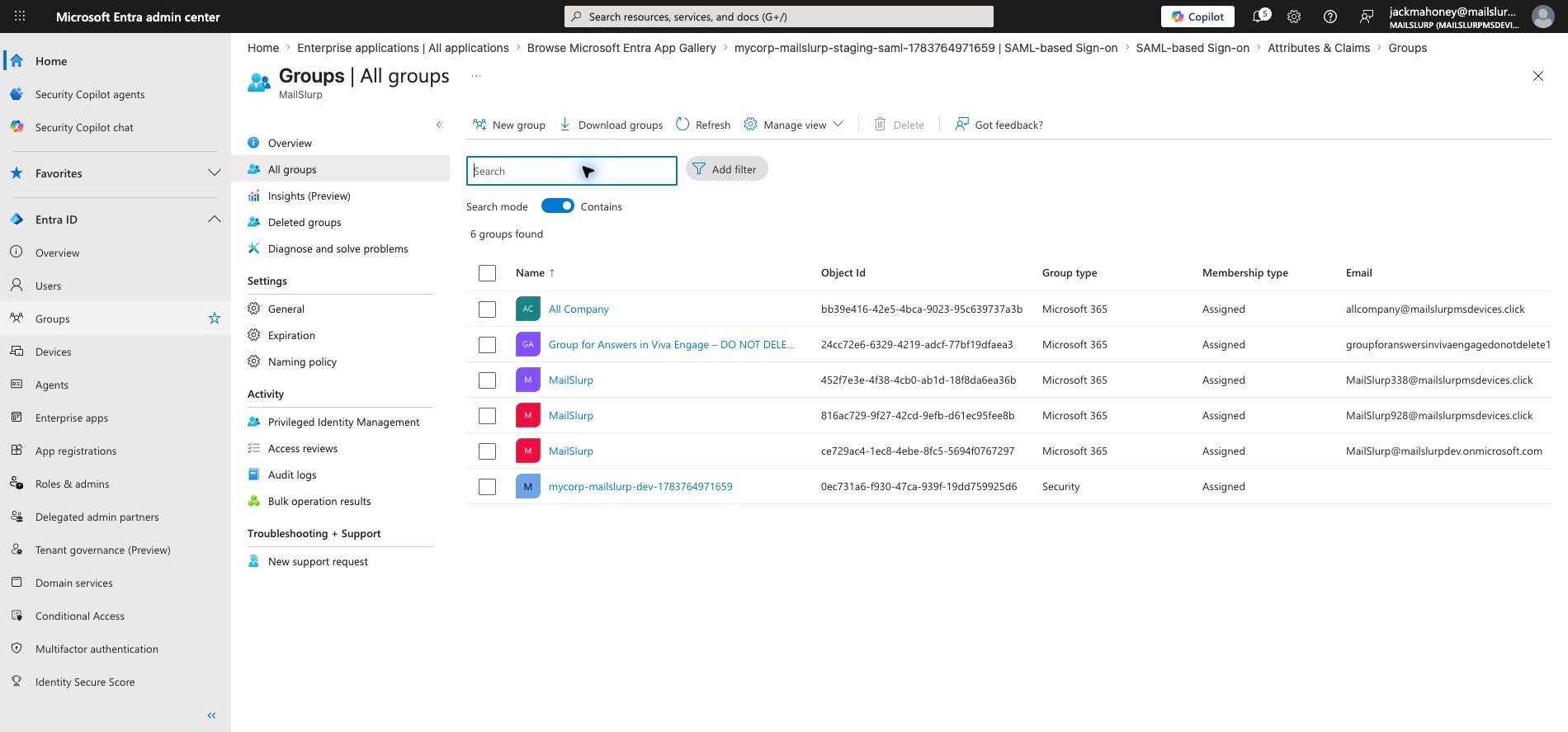Open Deleted groups blade item
The width and height of the screenshot is (1568, 732).
coord(305,222)
